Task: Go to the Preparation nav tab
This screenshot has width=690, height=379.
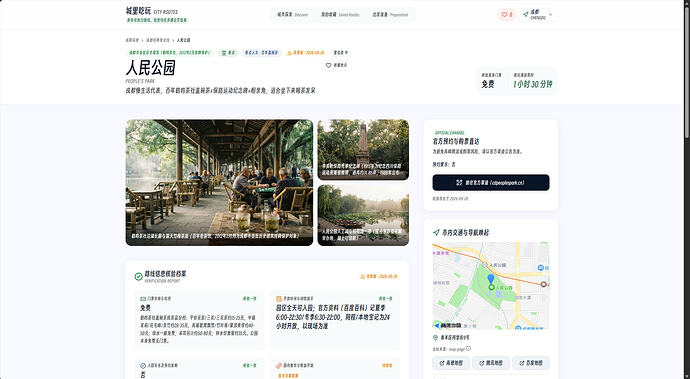Action: coord(390,15)
